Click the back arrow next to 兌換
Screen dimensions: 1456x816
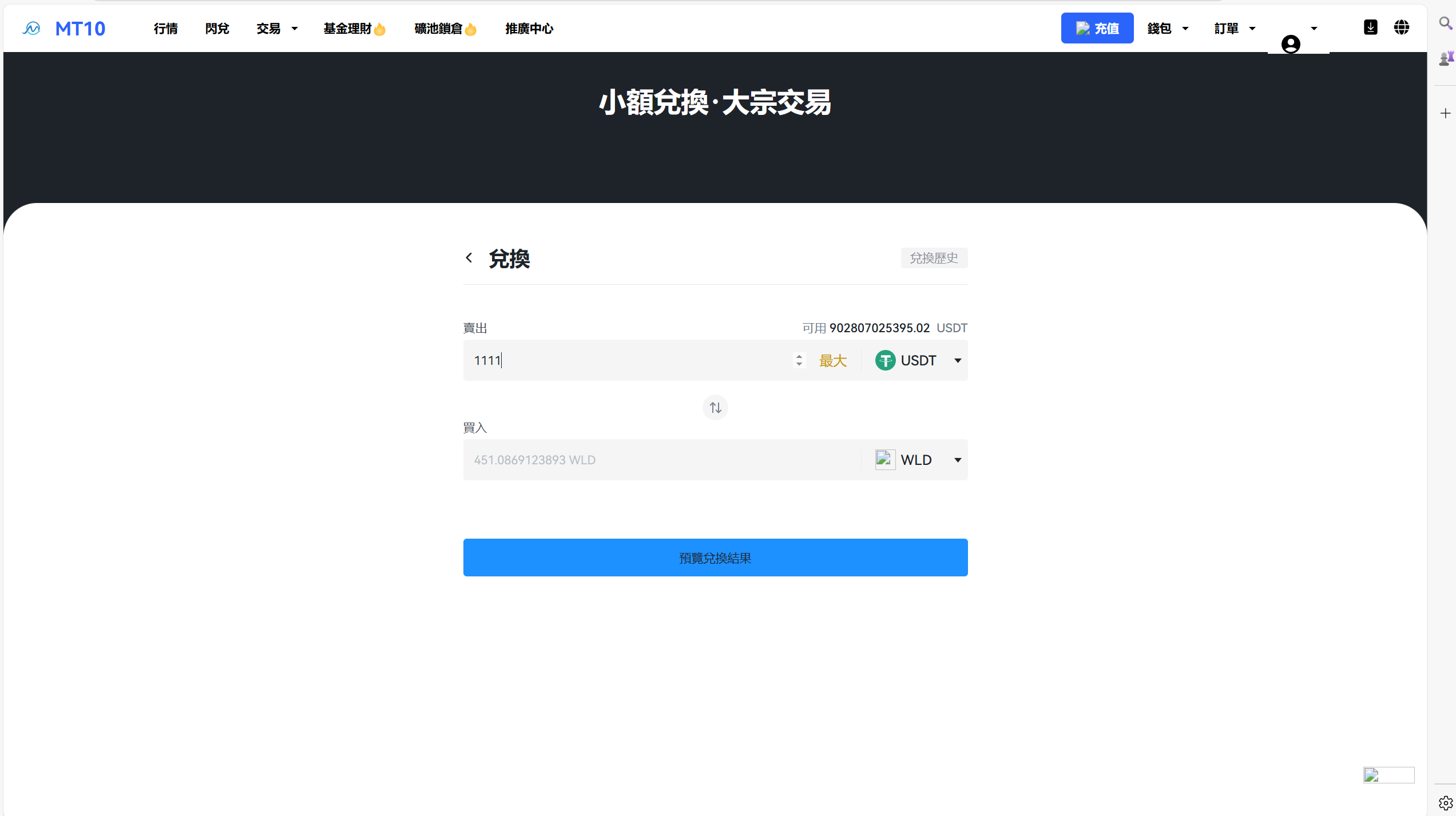coord(469,258)
